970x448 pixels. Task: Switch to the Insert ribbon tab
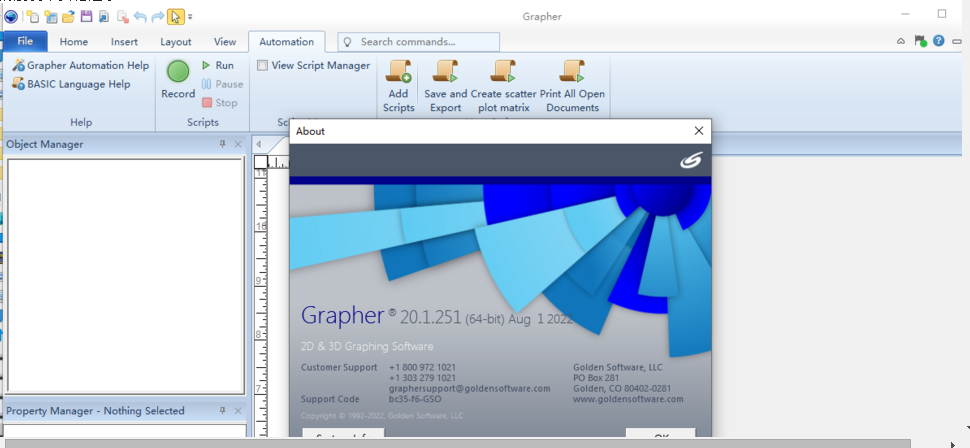tap(124, 41)
